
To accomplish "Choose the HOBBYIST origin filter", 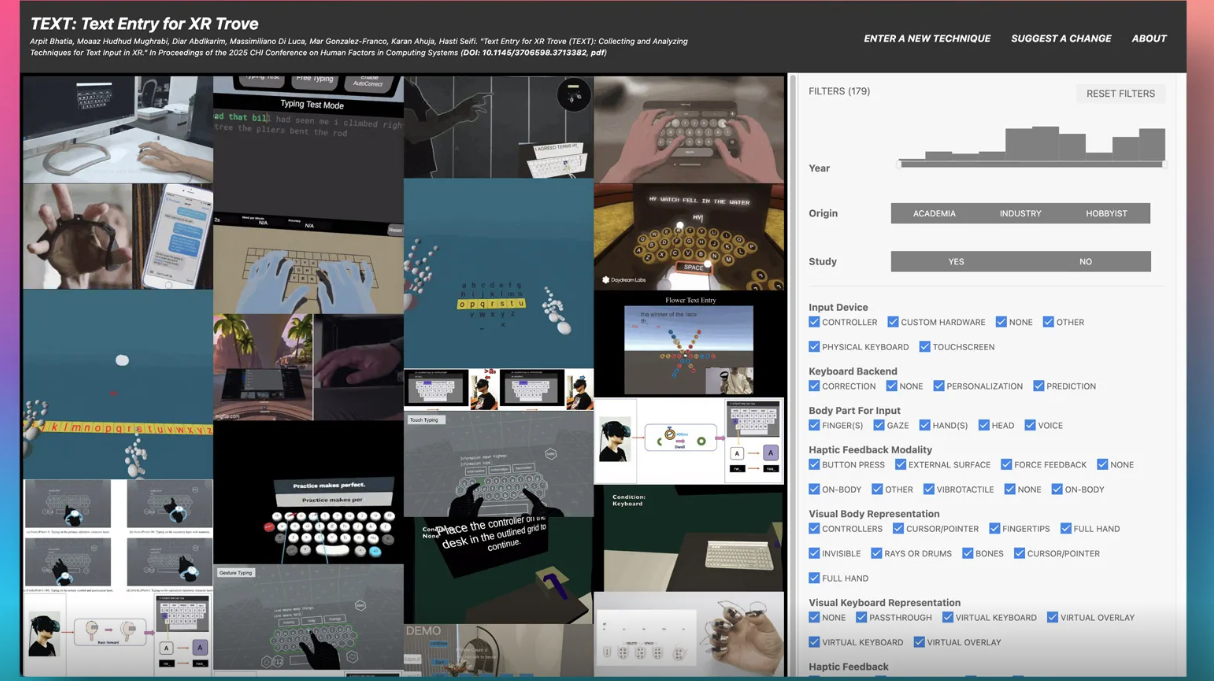I will tap(1106, 213).
